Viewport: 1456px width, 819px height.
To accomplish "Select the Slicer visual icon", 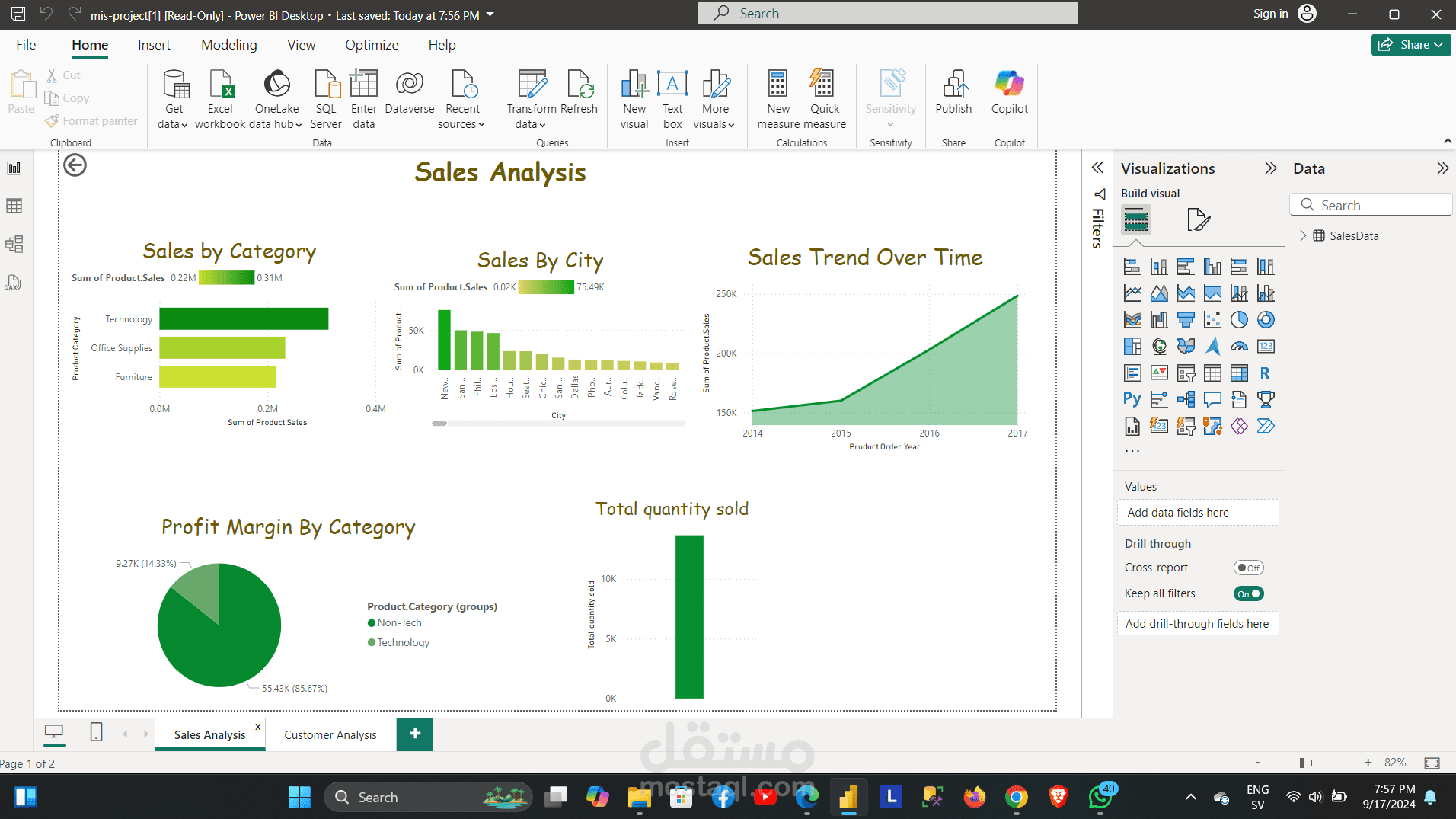I will click(x=1186, y=373).
